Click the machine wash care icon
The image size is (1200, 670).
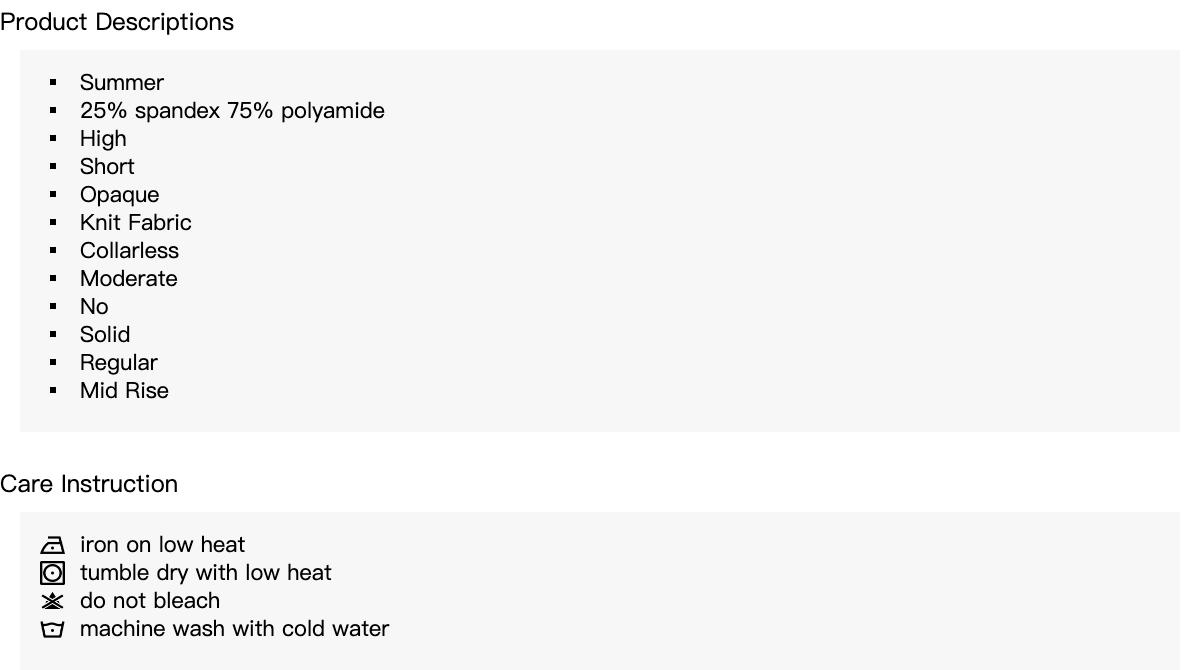(x=52, y=629)
